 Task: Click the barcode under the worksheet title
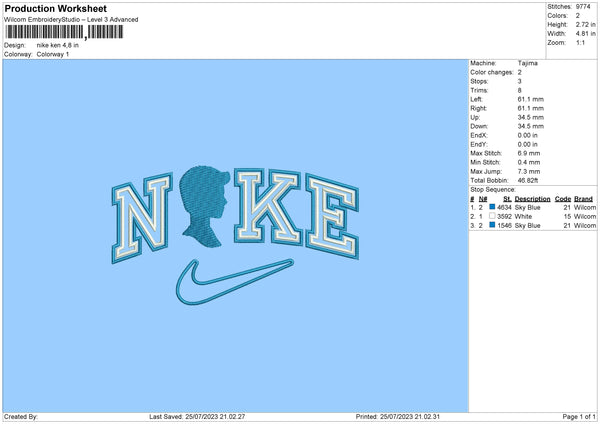(64, 32)
